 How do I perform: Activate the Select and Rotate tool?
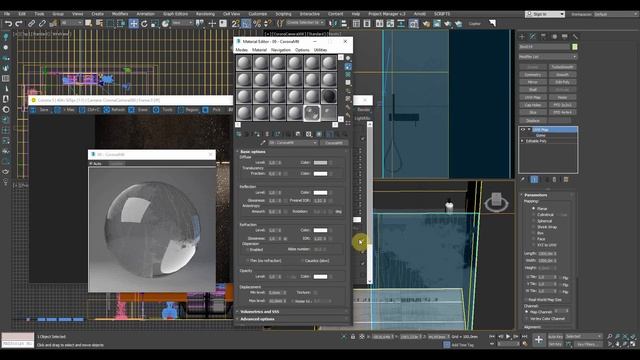144,24
